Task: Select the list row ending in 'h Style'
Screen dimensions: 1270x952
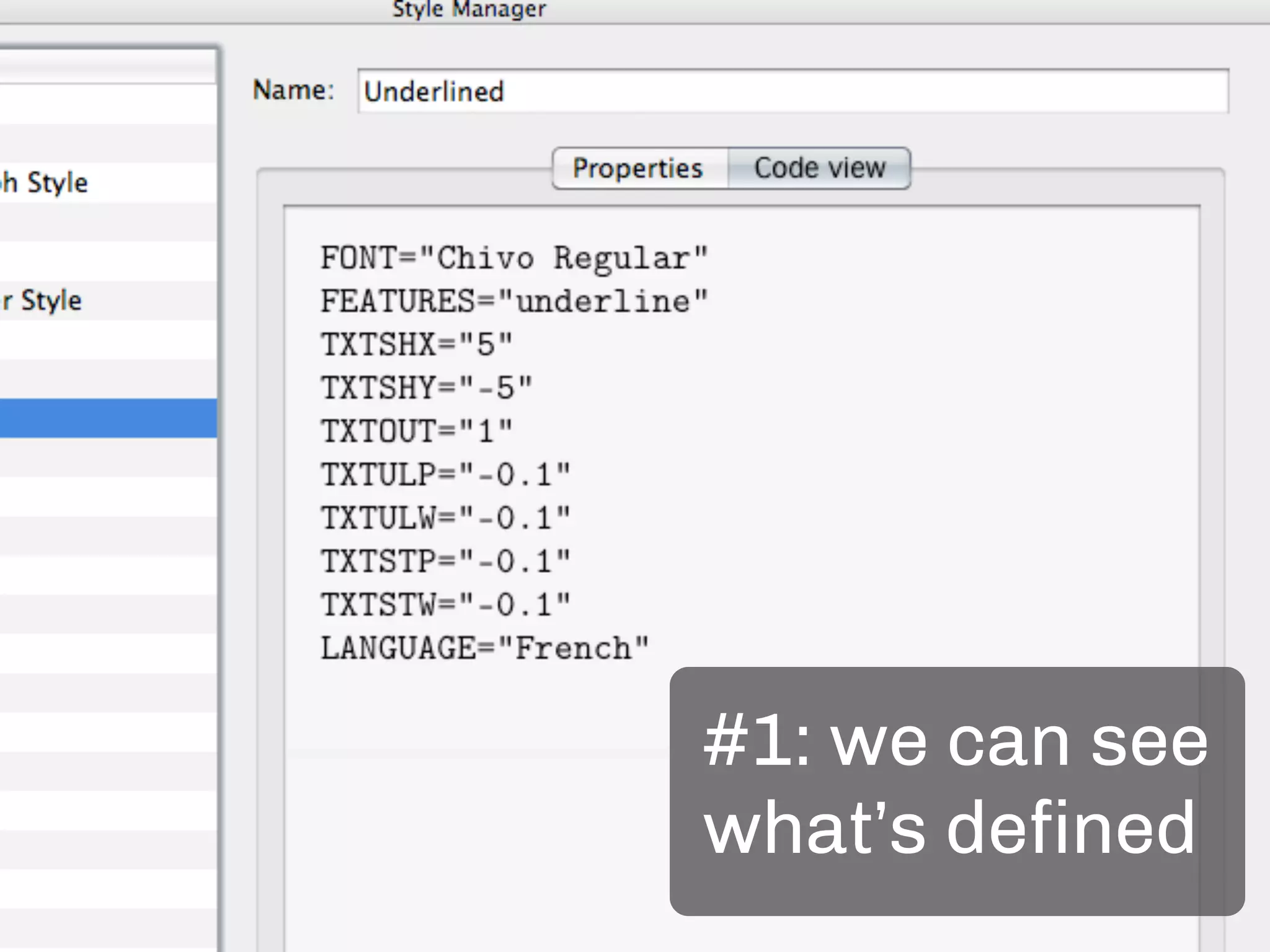Action: [109, 183]
